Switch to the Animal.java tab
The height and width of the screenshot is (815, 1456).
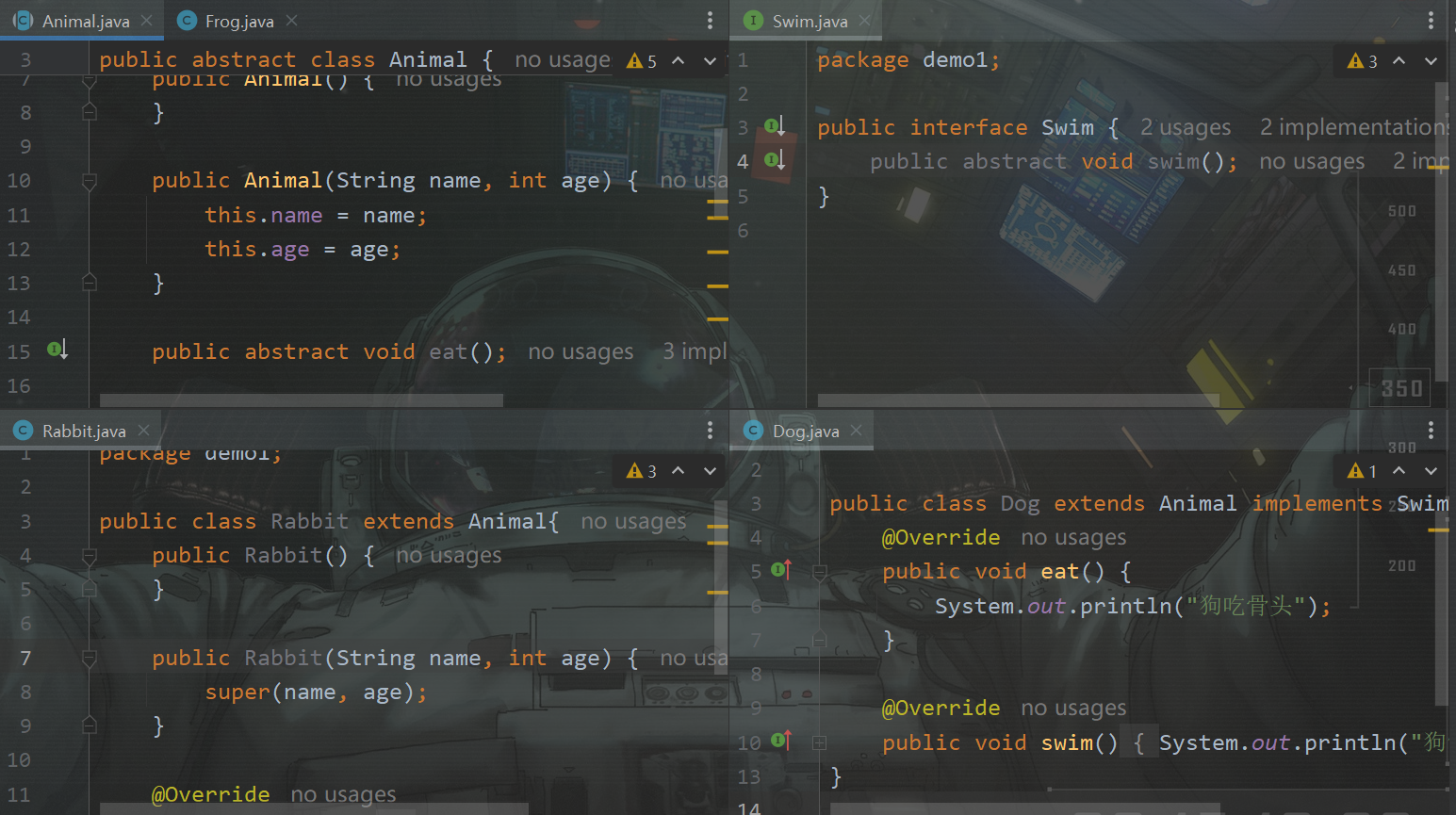pyautogui.click(x=85, y=21)
